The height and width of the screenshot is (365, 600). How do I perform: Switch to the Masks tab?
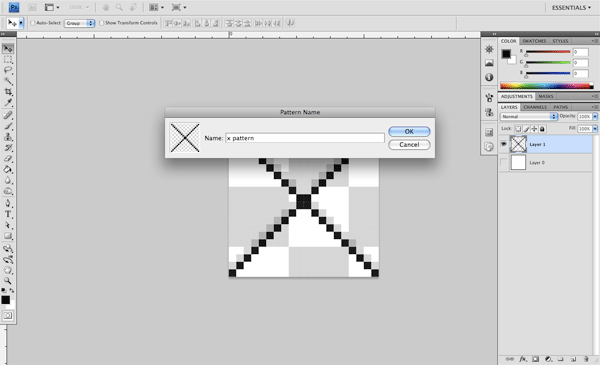[546, 96]
